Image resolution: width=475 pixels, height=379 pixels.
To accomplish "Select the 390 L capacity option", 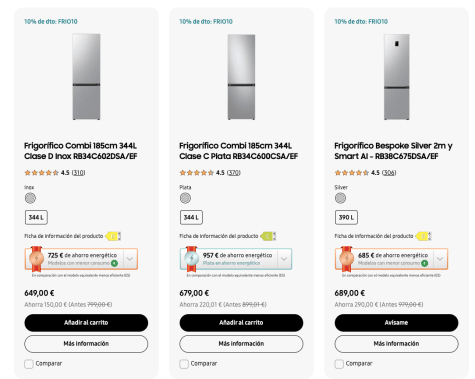I will [346, 218].
